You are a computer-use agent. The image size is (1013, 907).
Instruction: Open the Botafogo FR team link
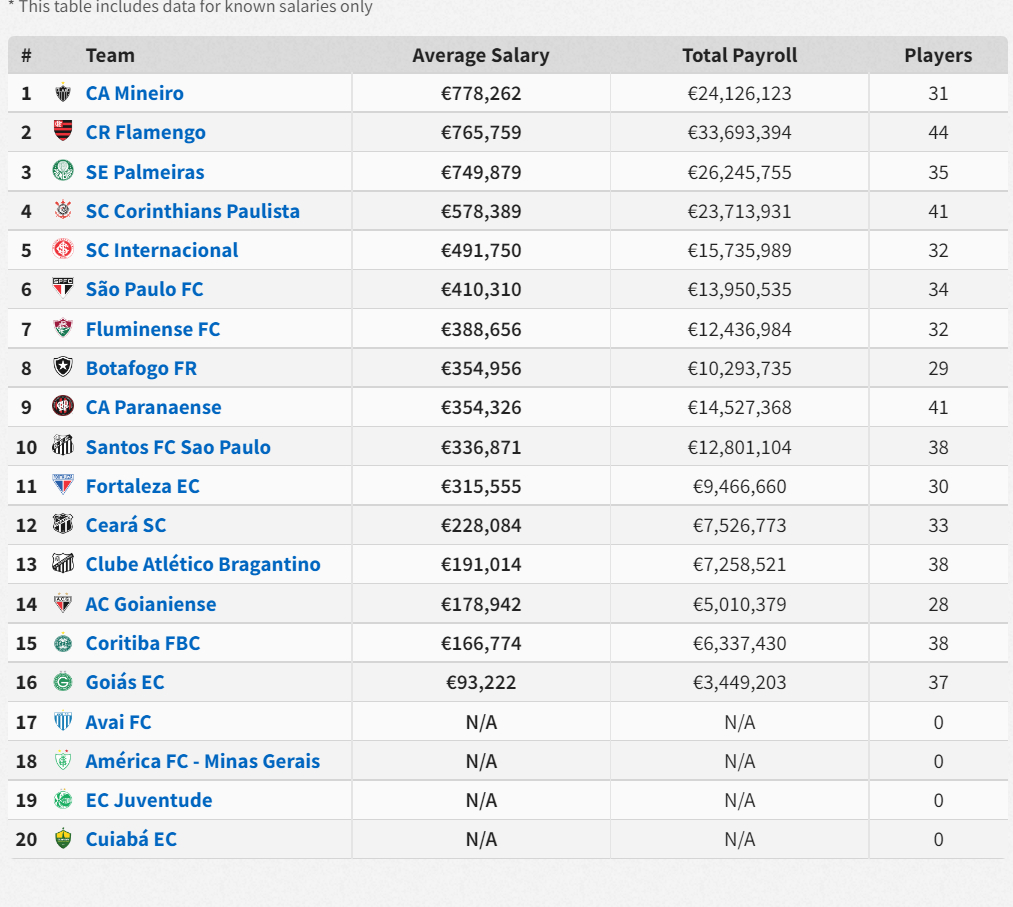[141, 368]
